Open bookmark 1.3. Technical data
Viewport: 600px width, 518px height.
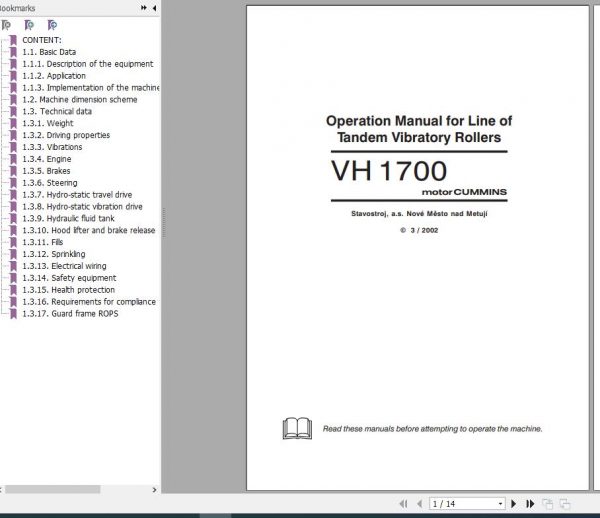(57, 111)
